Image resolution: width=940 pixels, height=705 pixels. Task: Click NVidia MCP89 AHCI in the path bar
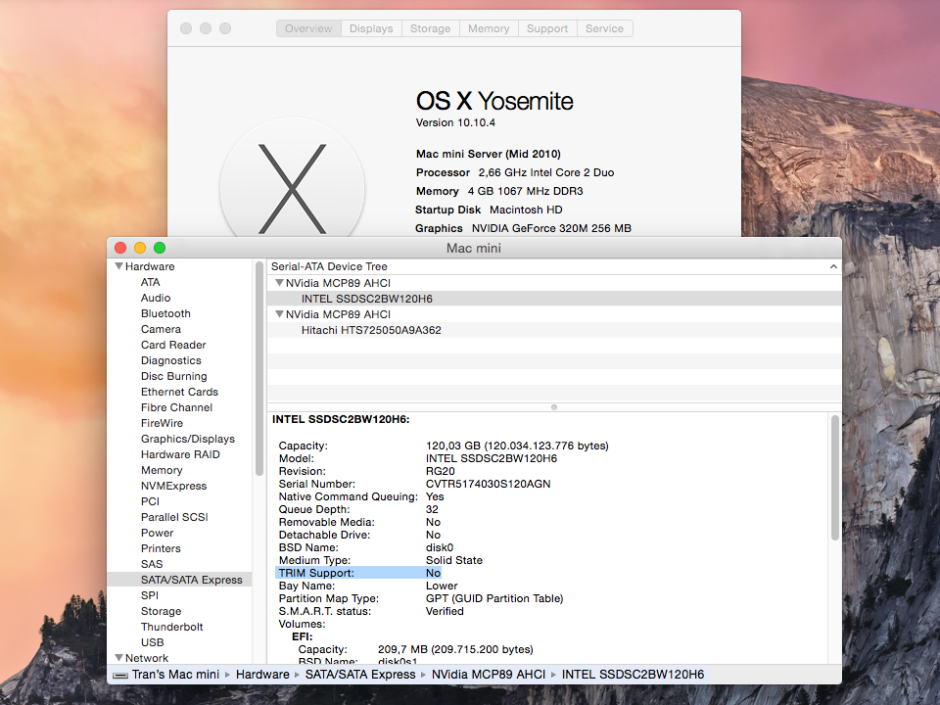pyautogui.click(x=489, y=674)
